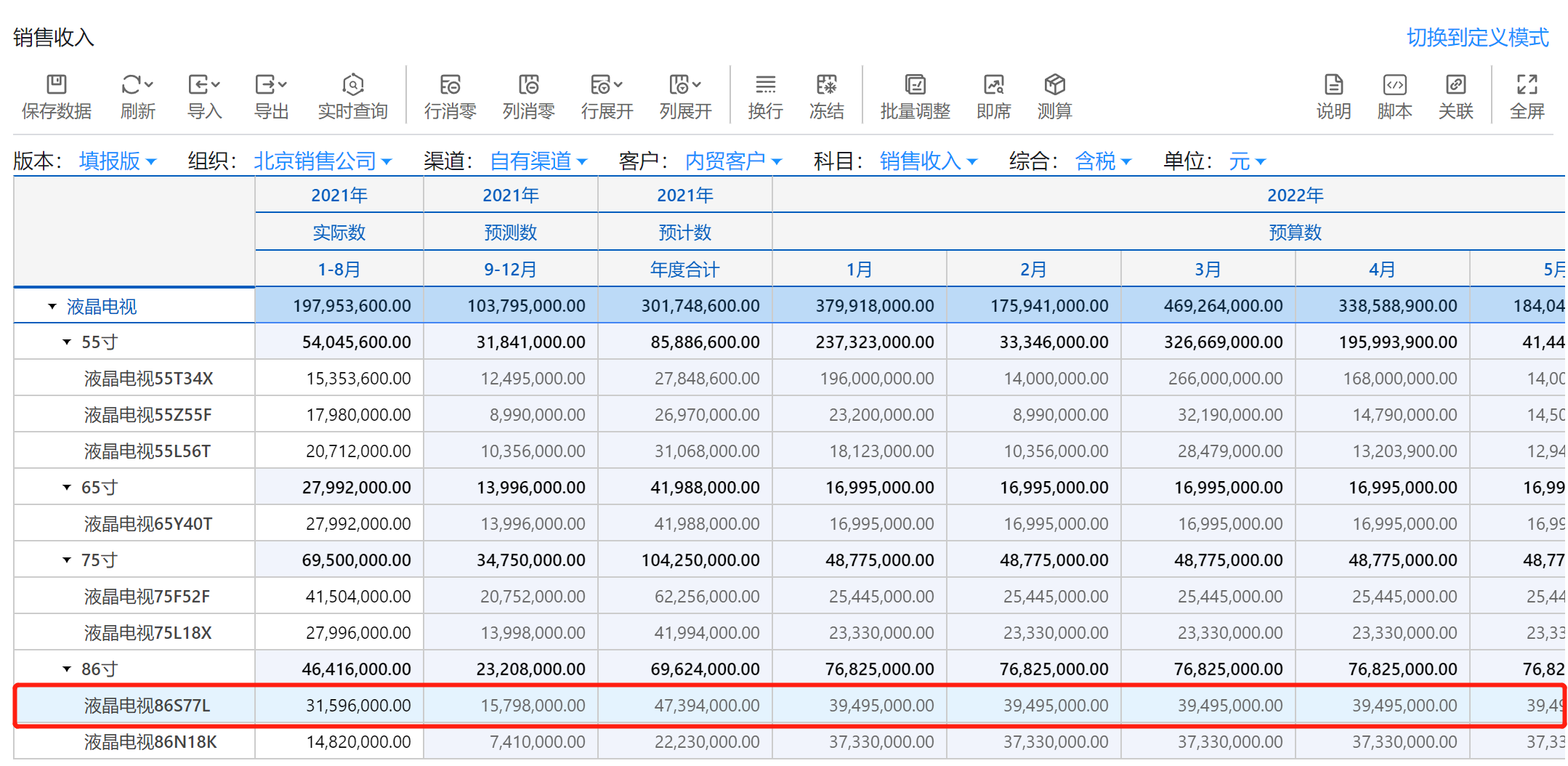
Task: Collapse the 液晶电视 tree row
Action: pyautogui.click(x=52, y=307)
